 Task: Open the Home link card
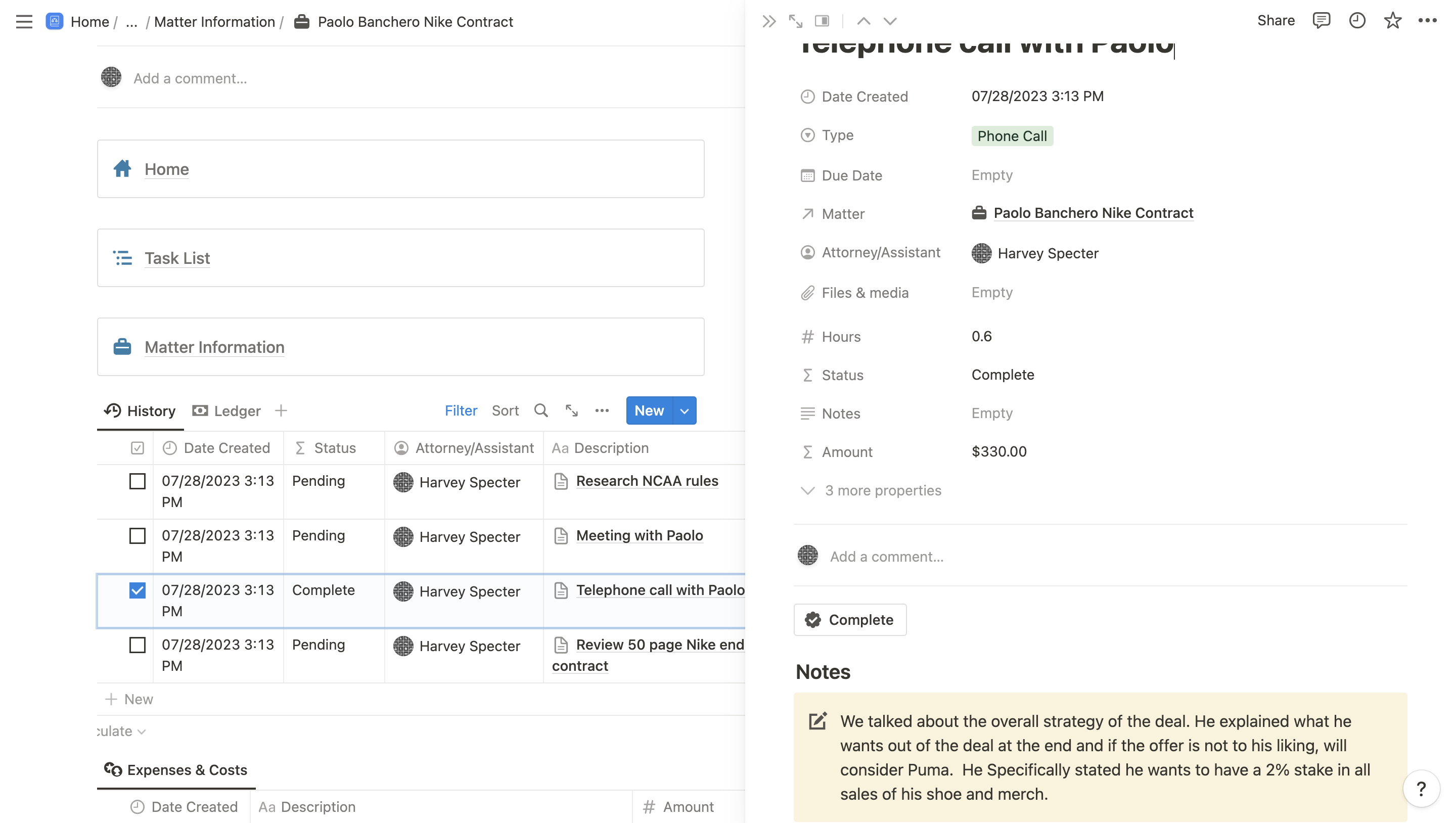(401, 168)
